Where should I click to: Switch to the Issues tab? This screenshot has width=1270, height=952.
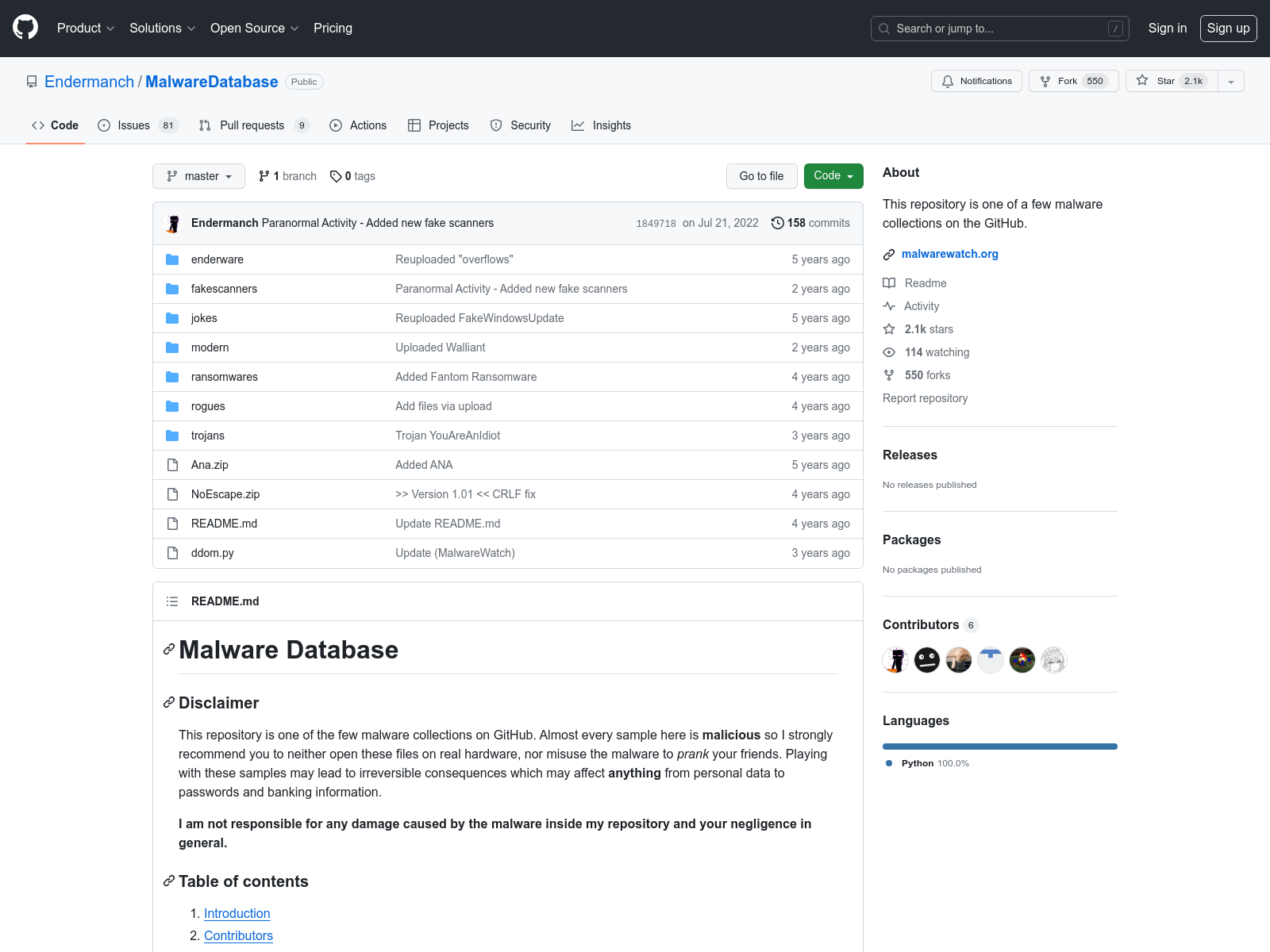click(138, 125)
